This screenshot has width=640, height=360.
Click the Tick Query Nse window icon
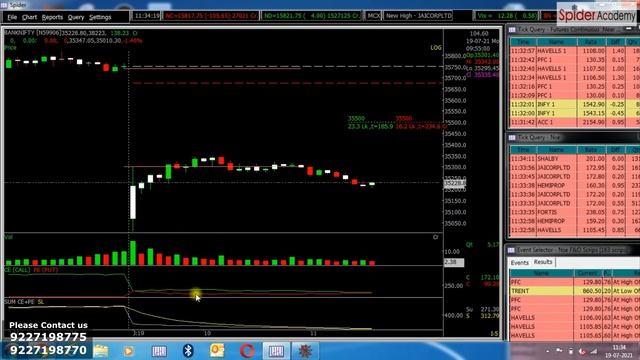[x=512, y=138]
